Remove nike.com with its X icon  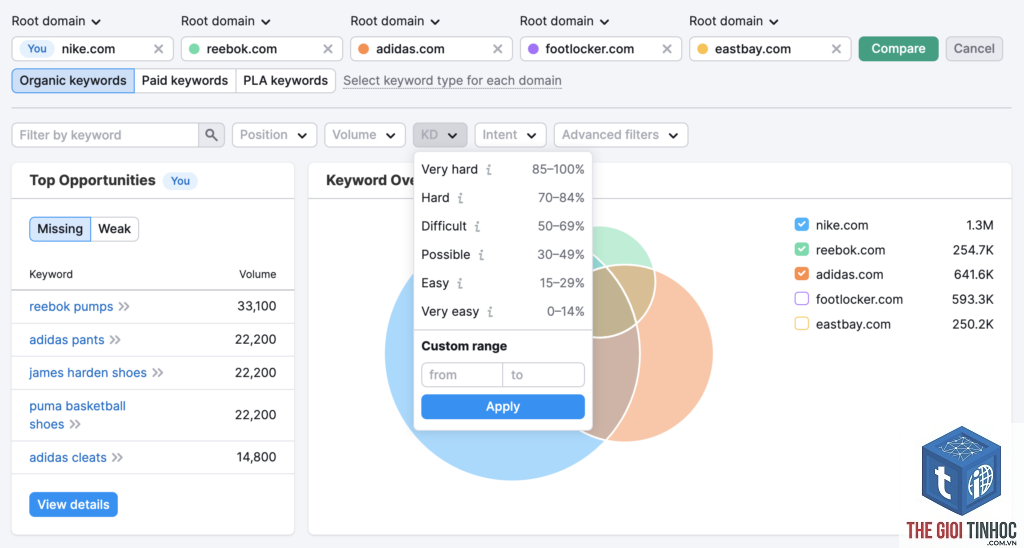pos(159,49)
